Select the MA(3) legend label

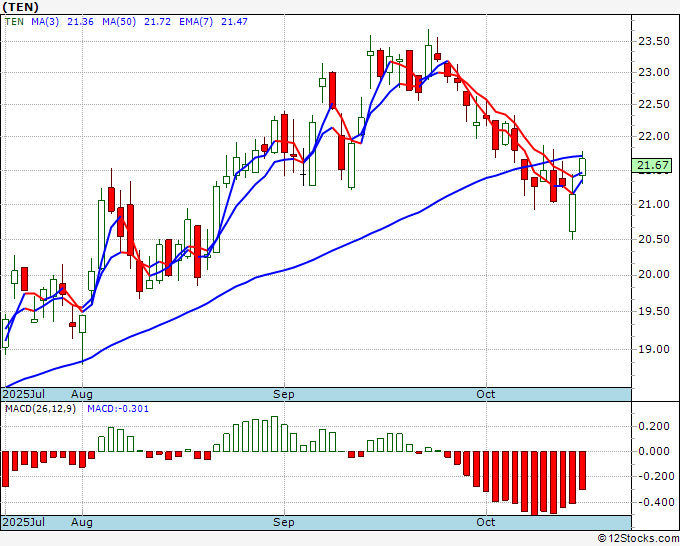[x=45, y=22]
